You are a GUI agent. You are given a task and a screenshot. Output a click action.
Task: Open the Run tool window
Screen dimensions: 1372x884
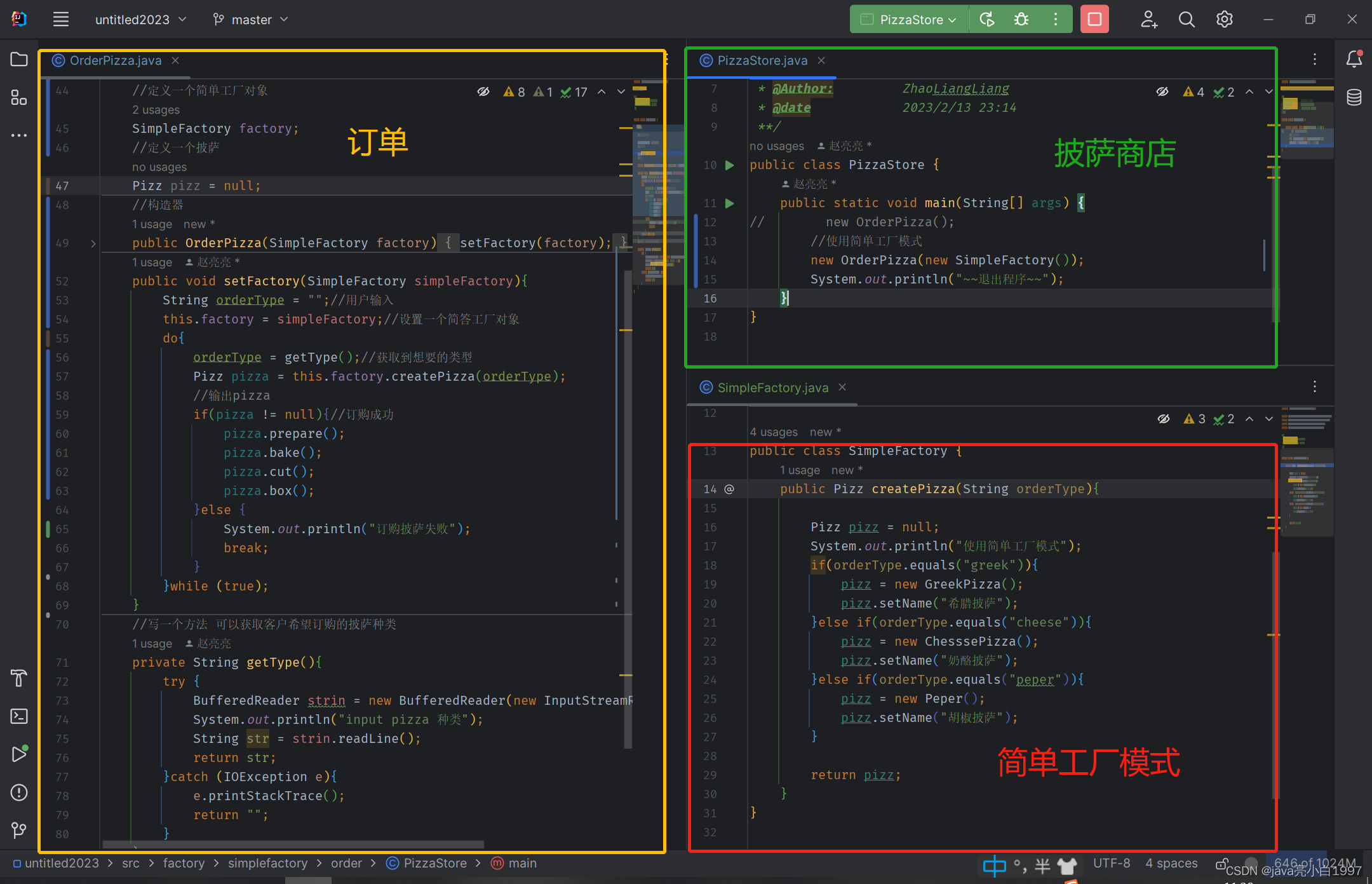pyautogui.click(x=19, y=754)
